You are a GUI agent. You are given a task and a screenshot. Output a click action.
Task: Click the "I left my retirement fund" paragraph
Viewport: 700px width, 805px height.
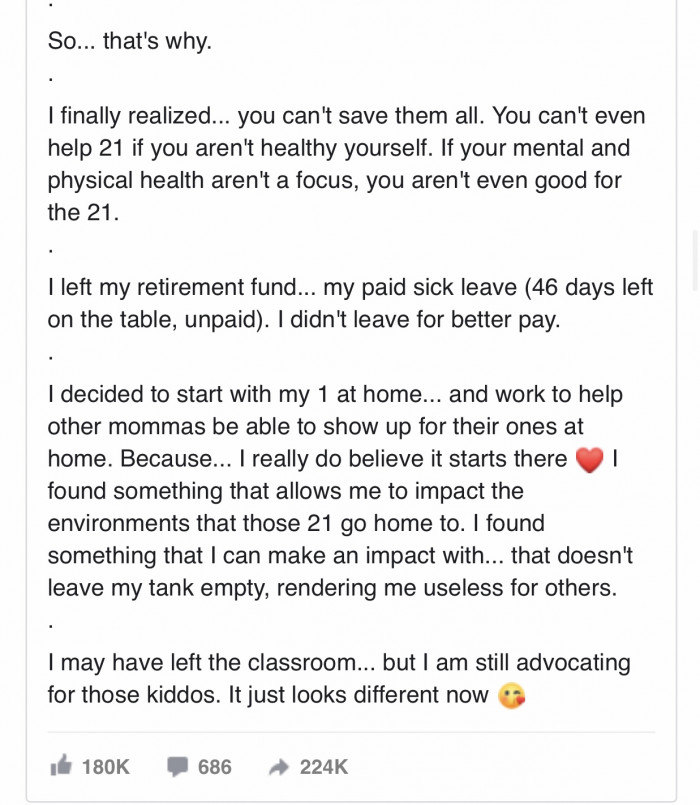350,303
